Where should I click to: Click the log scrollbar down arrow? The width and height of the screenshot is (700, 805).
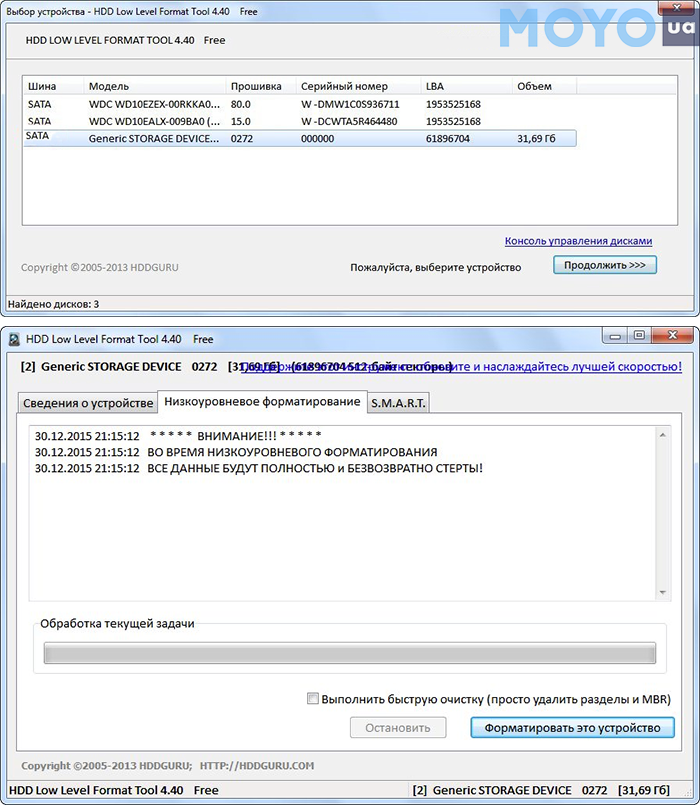663,593
